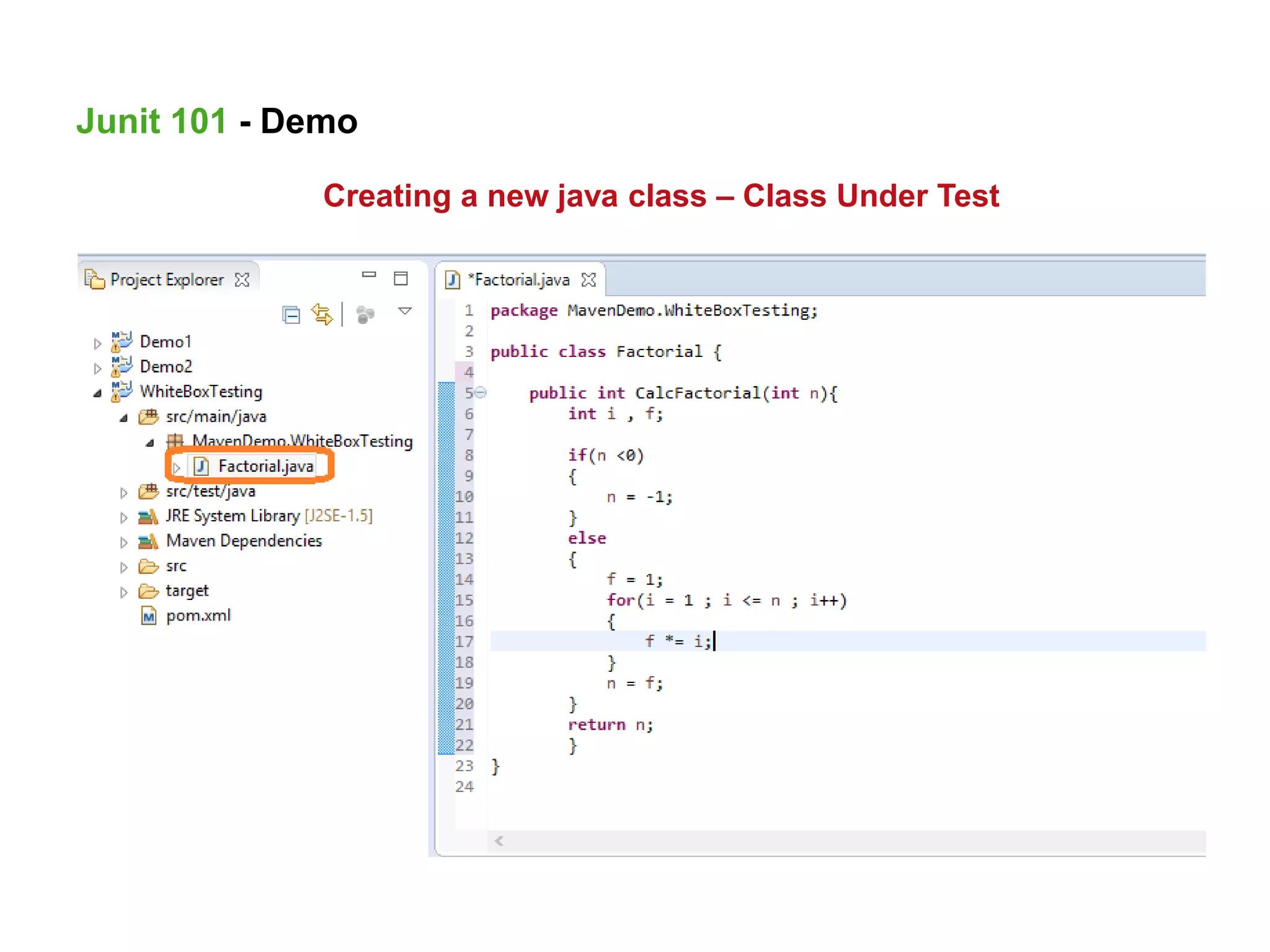
Task: Click the 'n = f;' statement on line 19
Action: point(635,683)
